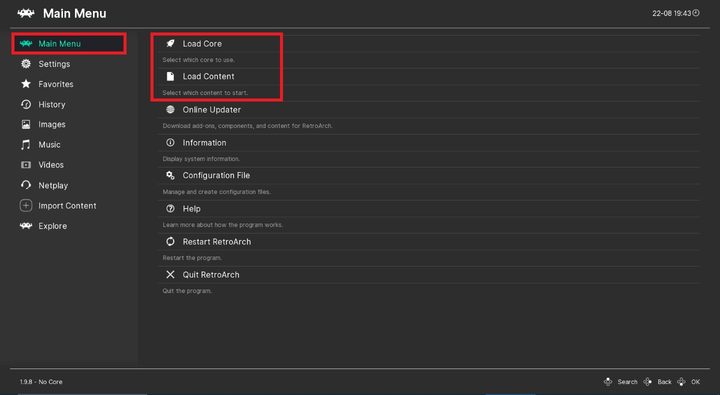720x395 pixels.
Task: Click the History clock icon
Action: point(26,104)
